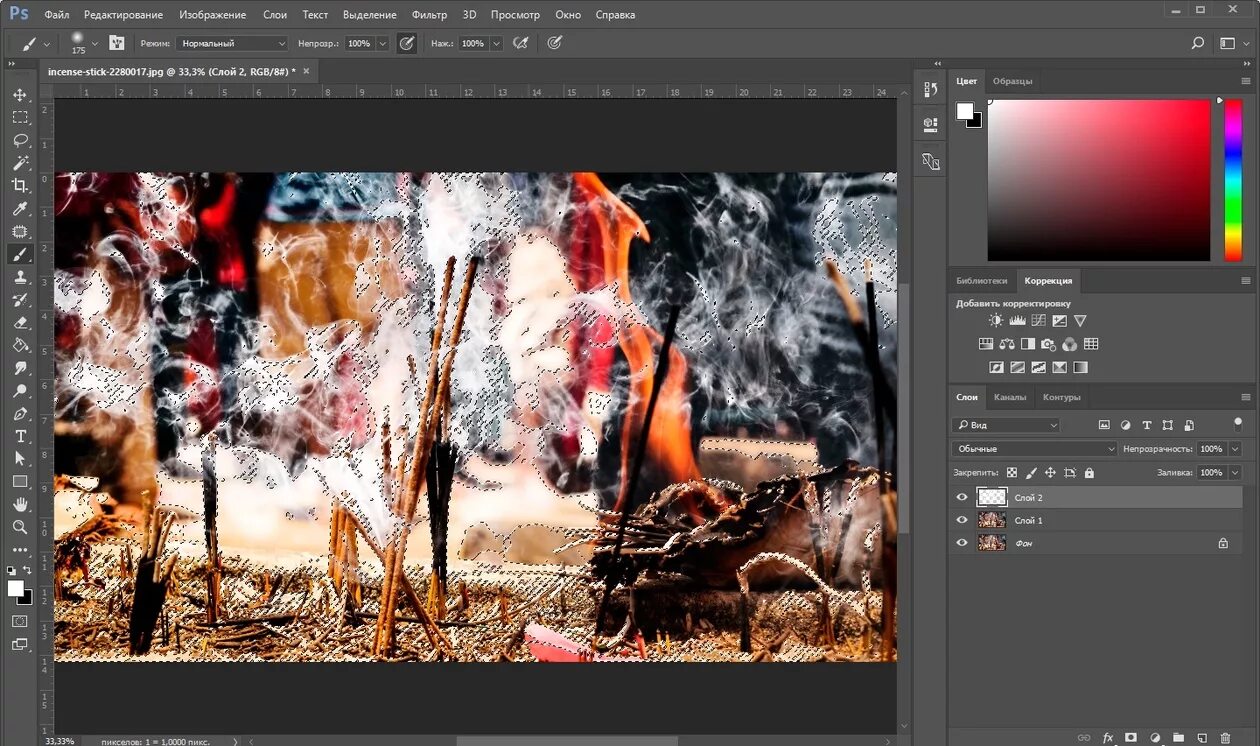Select the Lasso tool
1260x746 pixels.
[x=20, y=140]
